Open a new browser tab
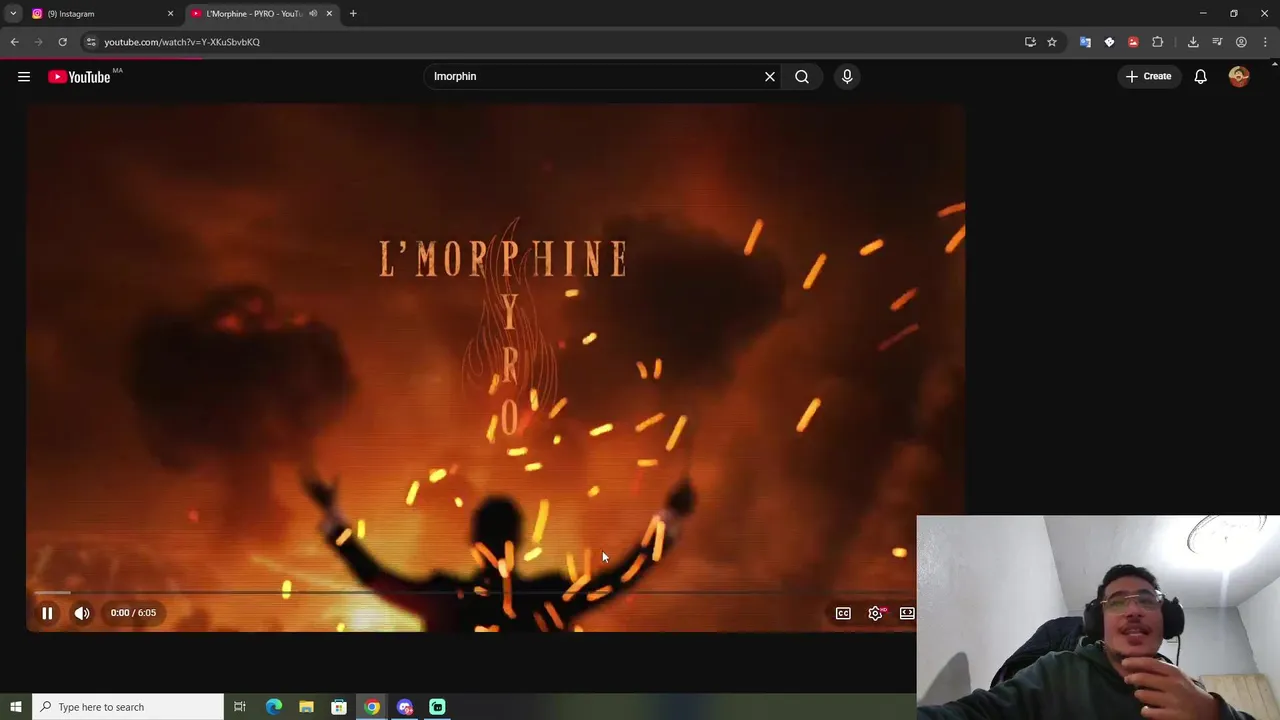This screenshot has height=720, width=1280. click(353, 14)
